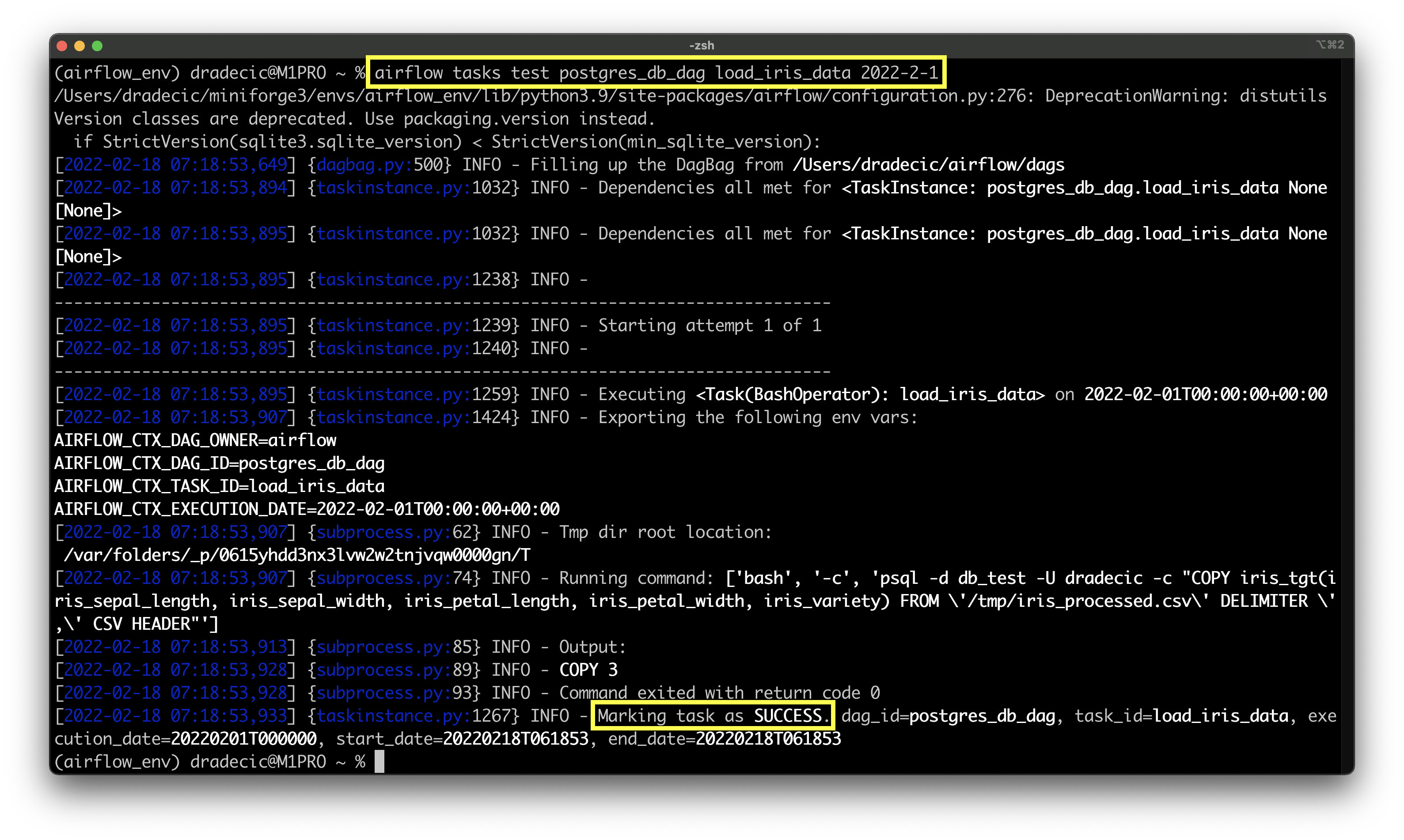Click subprocess.py:74 on the Running command line
The image size is (1404, 840).
(x=394, y=578)
